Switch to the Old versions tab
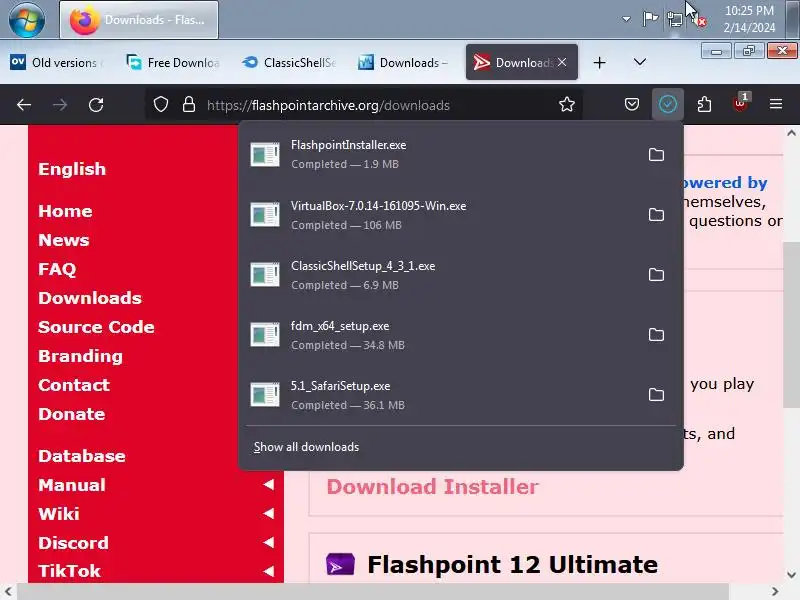Image resolution: width=800 pixels, height=600 pixels. click(57, 63)
